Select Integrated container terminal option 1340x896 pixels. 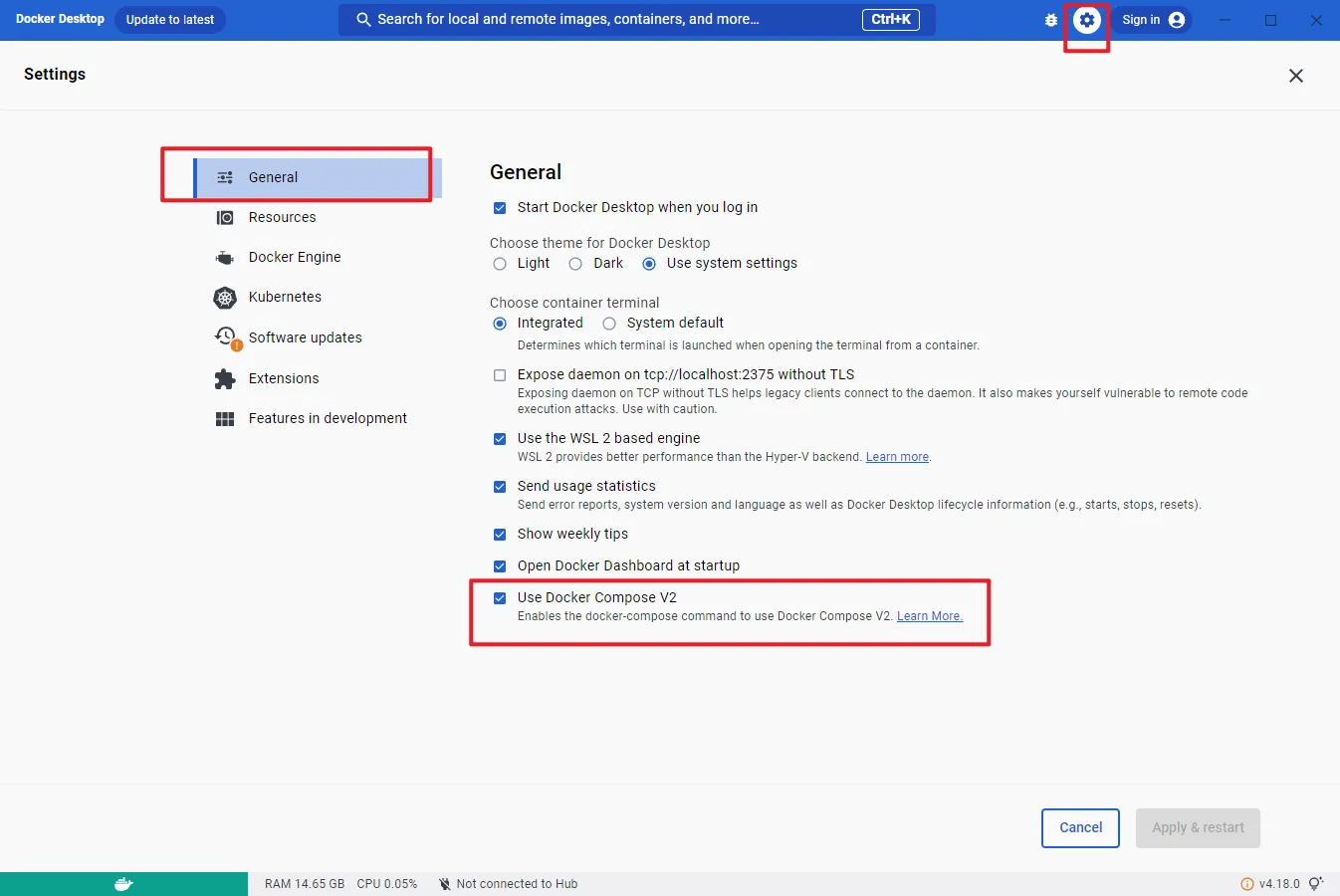tap(500, 324)
